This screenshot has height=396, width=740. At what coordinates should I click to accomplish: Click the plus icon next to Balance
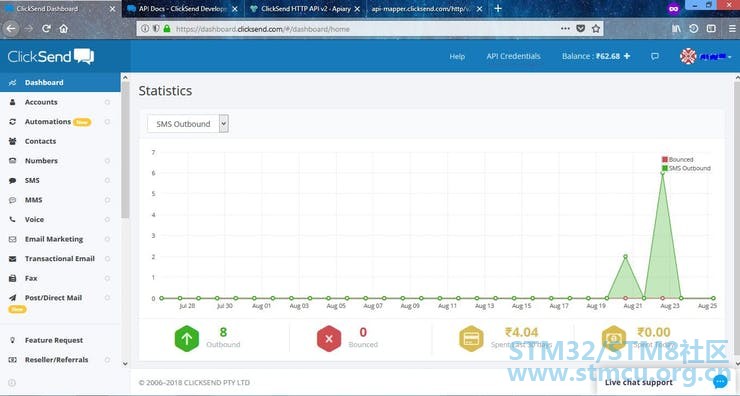627,56
